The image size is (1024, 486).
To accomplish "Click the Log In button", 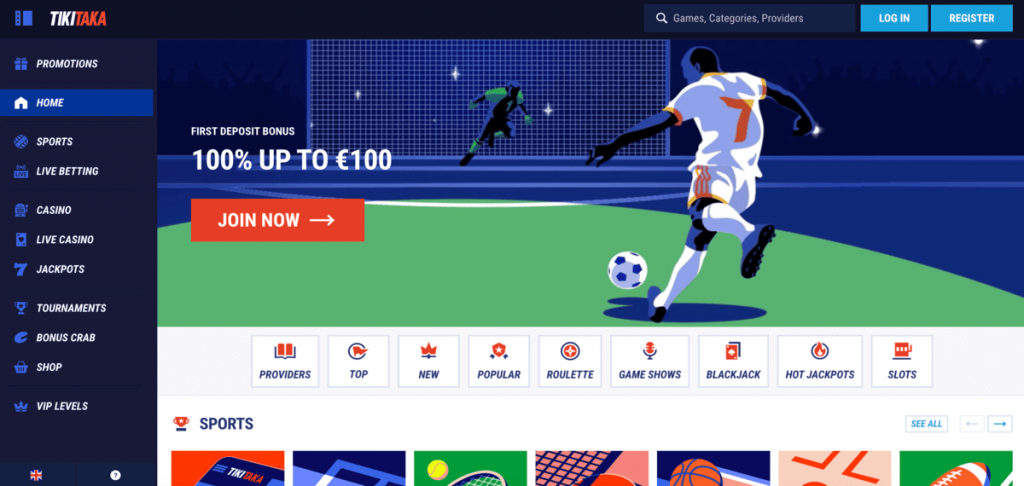I will pyautogui.click(x=894, y=18).
